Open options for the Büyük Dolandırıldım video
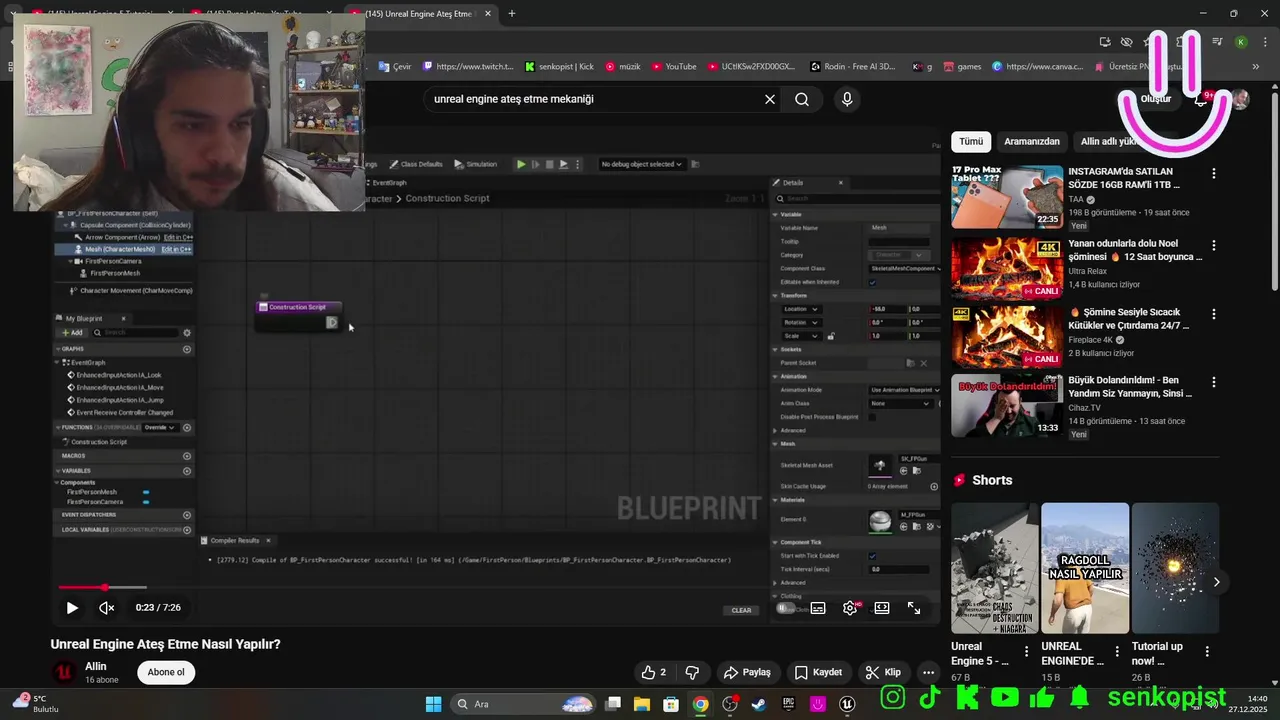This screenshot has height=720, width=1280. coord(1214,382)
